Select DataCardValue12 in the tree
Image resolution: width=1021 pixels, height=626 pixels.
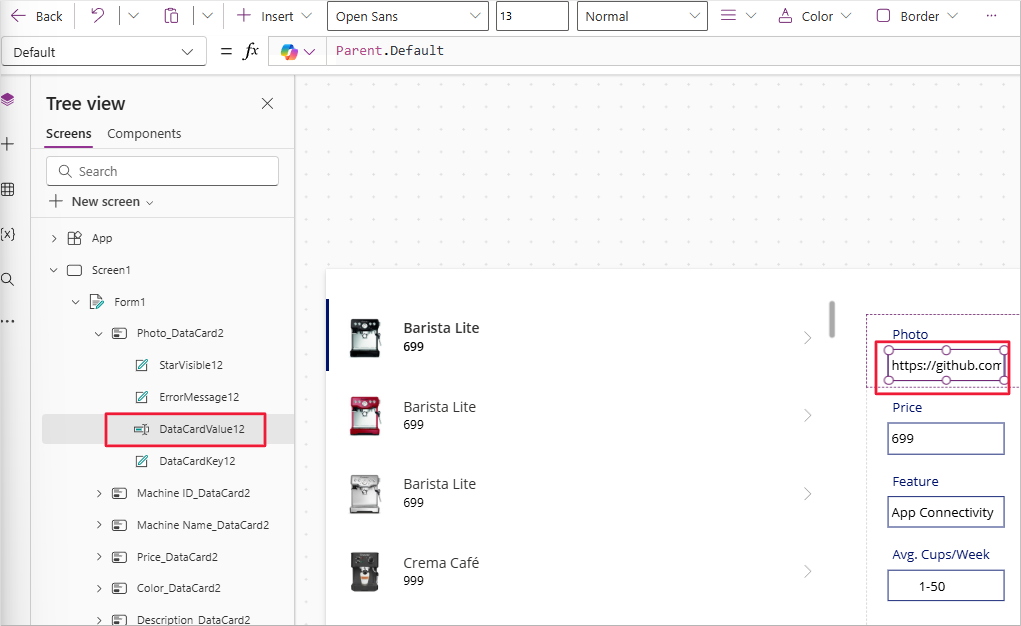click(202, 429)
